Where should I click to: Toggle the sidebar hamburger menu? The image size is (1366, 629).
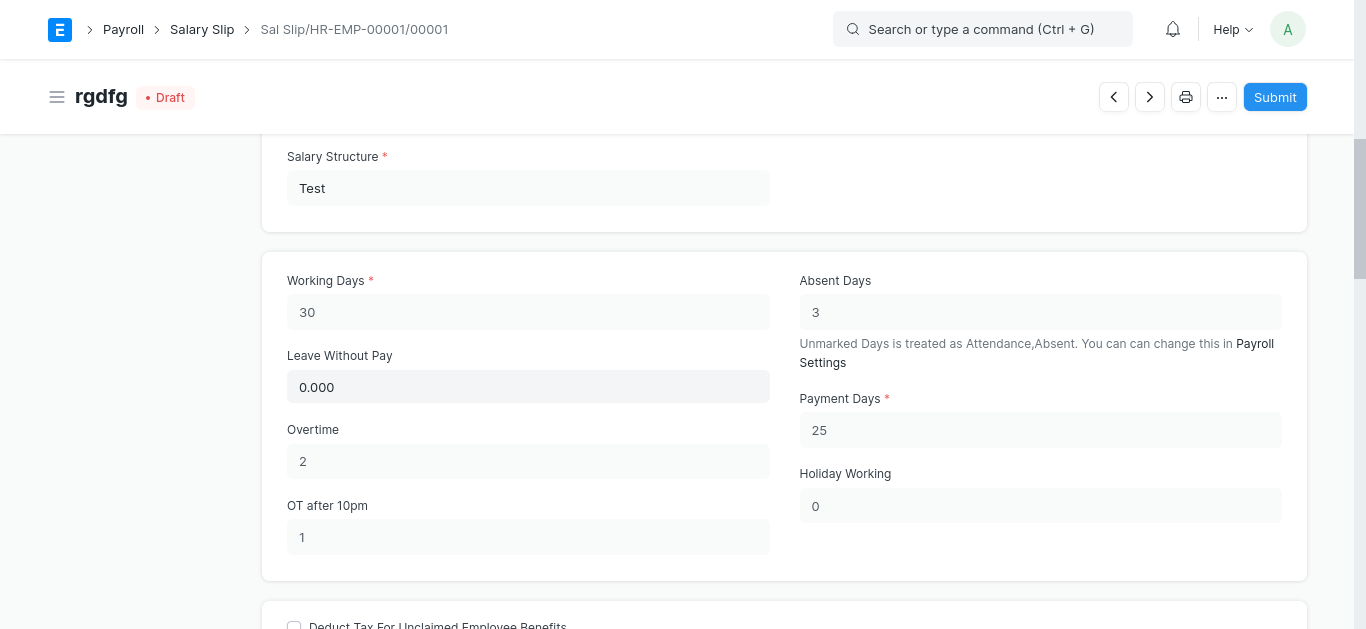pyautogui.click(x=57, y=97)
